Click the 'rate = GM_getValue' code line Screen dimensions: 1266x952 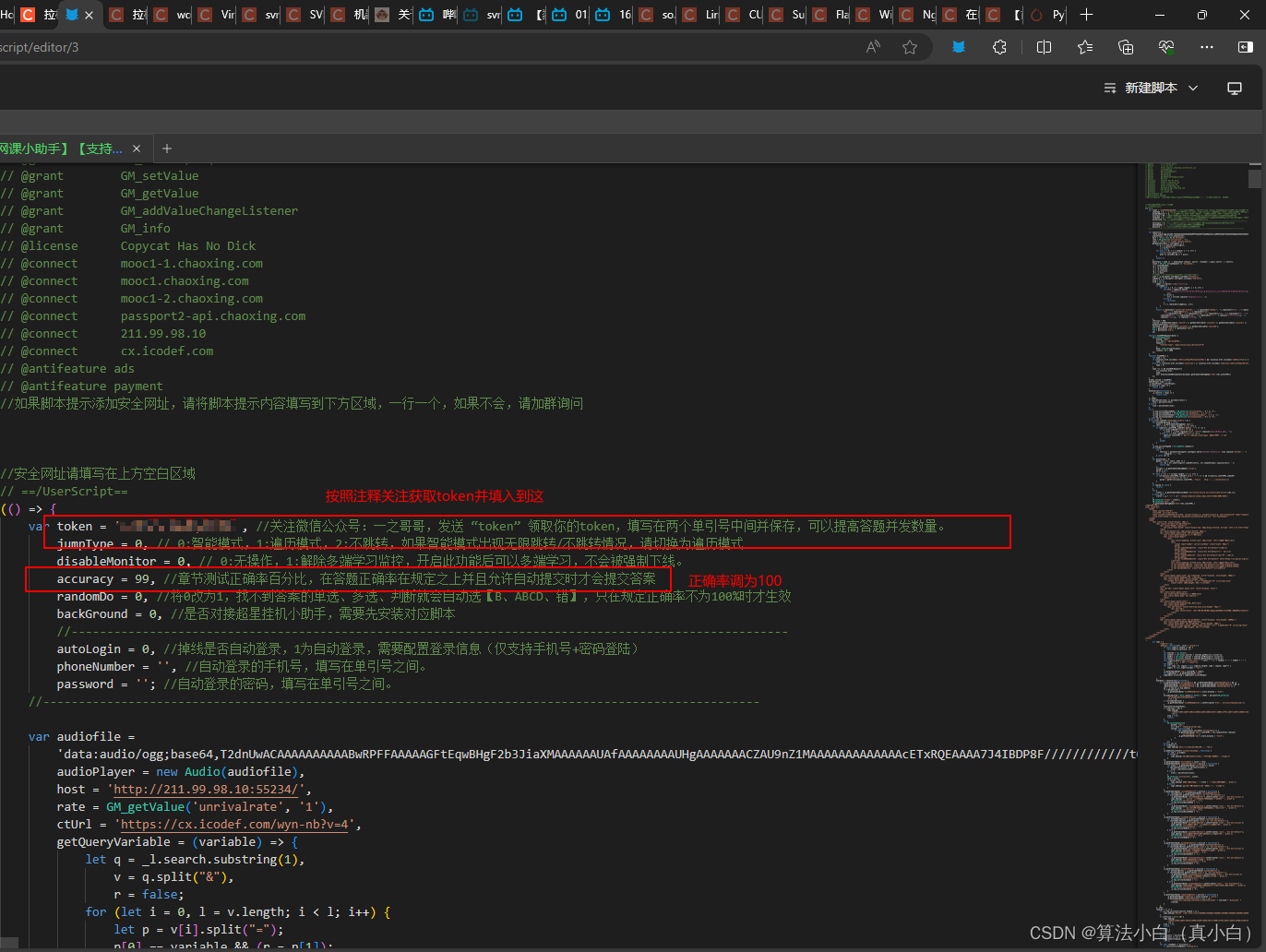point(195,806)
